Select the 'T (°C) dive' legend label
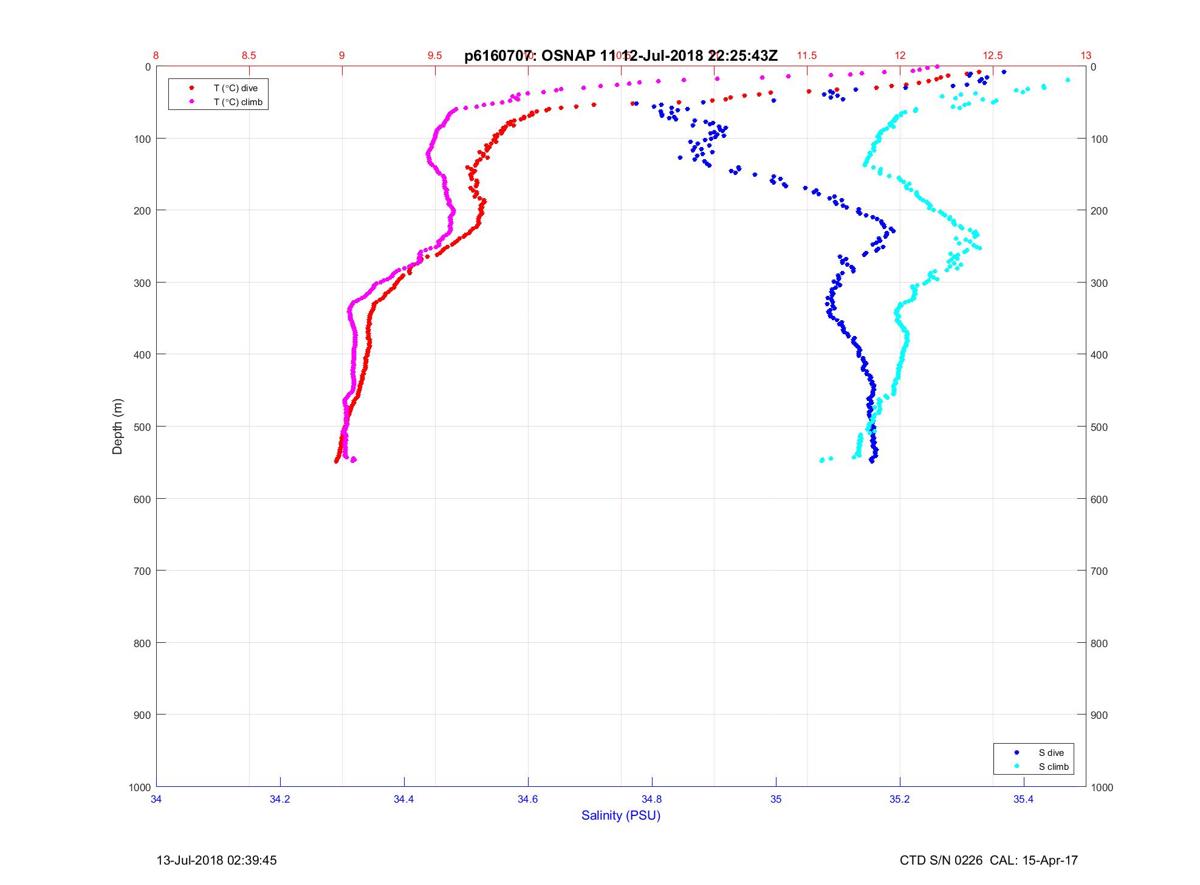Image resolution: width=1200 pixels, height=885 pixels. [x=236, y=88]
